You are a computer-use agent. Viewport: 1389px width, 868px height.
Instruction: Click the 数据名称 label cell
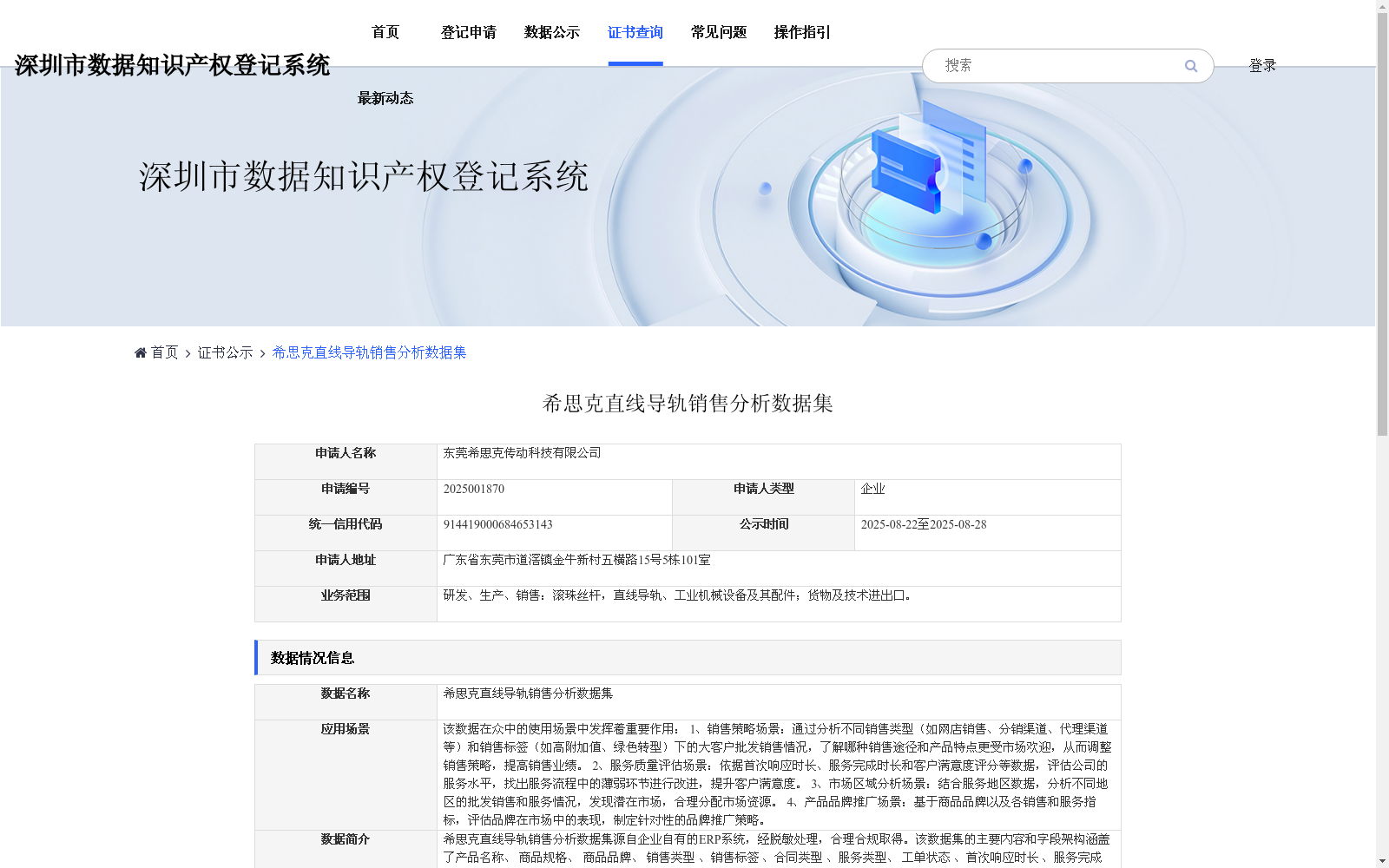pos(346,702)
